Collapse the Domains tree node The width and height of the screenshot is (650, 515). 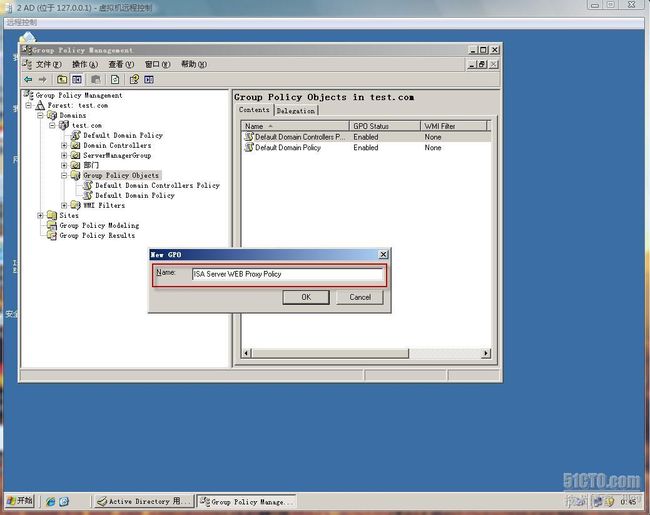pyautogui.click(x=40, y=115)
